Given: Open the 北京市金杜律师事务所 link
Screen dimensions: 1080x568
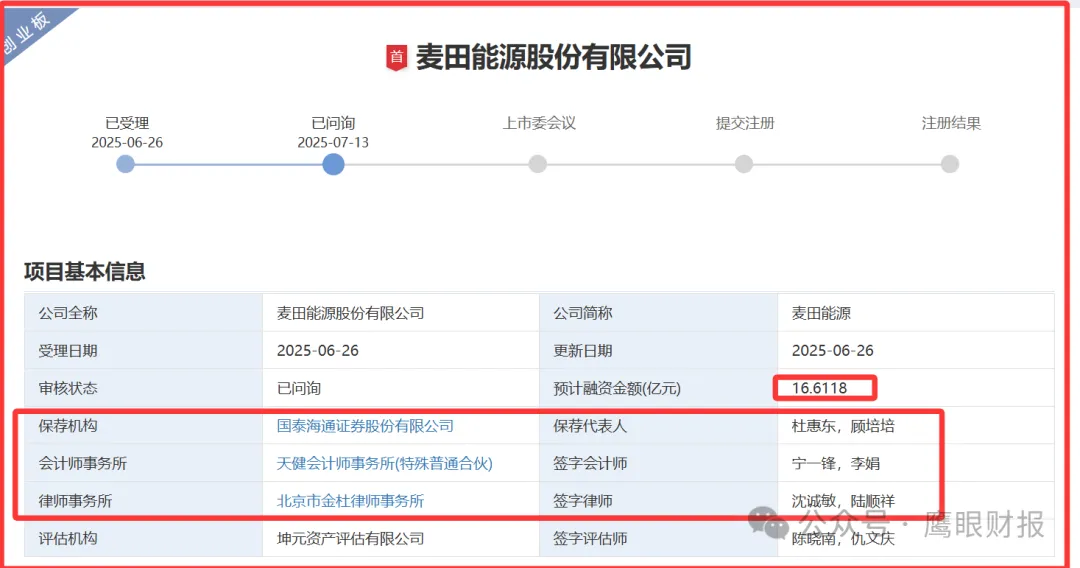Looking at the screenshot, I should click(351, 501).
